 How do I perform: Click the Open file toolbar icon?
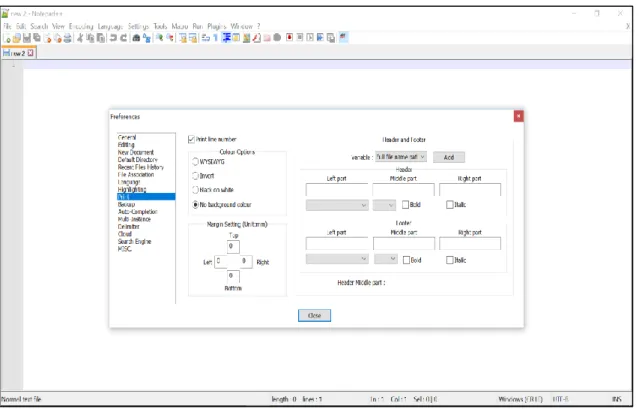[16, 38]
